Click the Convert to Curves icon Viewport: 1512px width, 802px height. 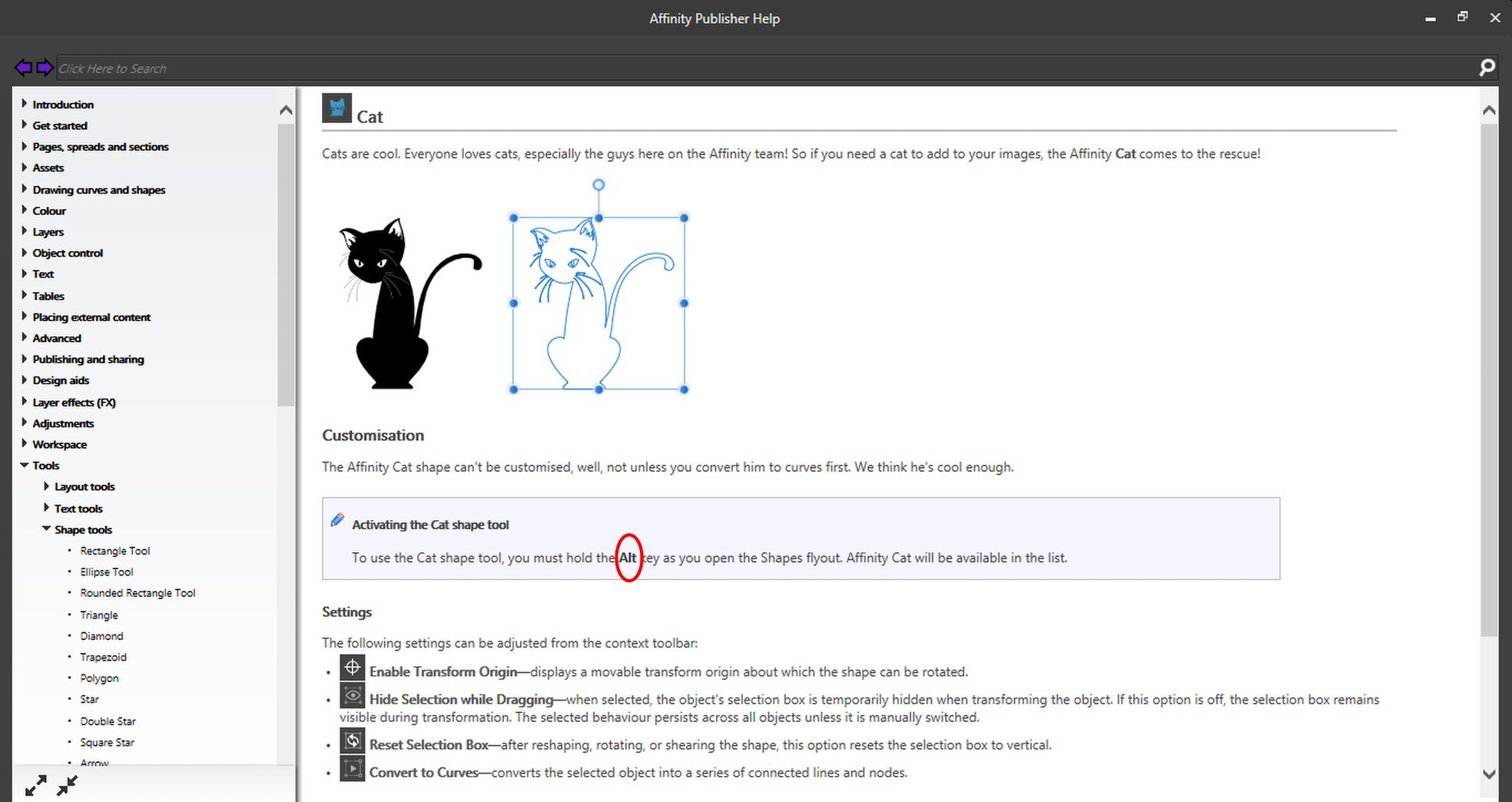[352, 769]
